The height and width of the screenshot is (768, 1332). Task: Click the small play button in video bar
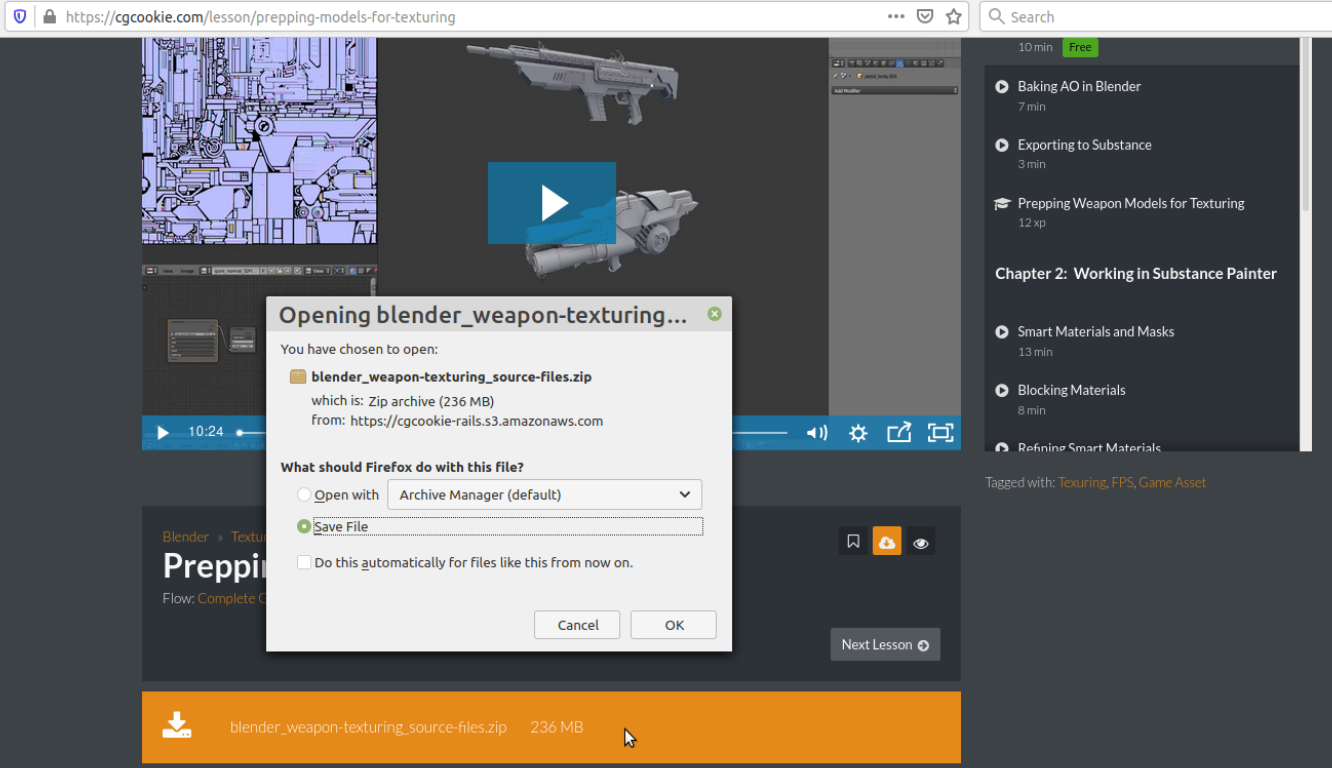(x=163, y=433)
